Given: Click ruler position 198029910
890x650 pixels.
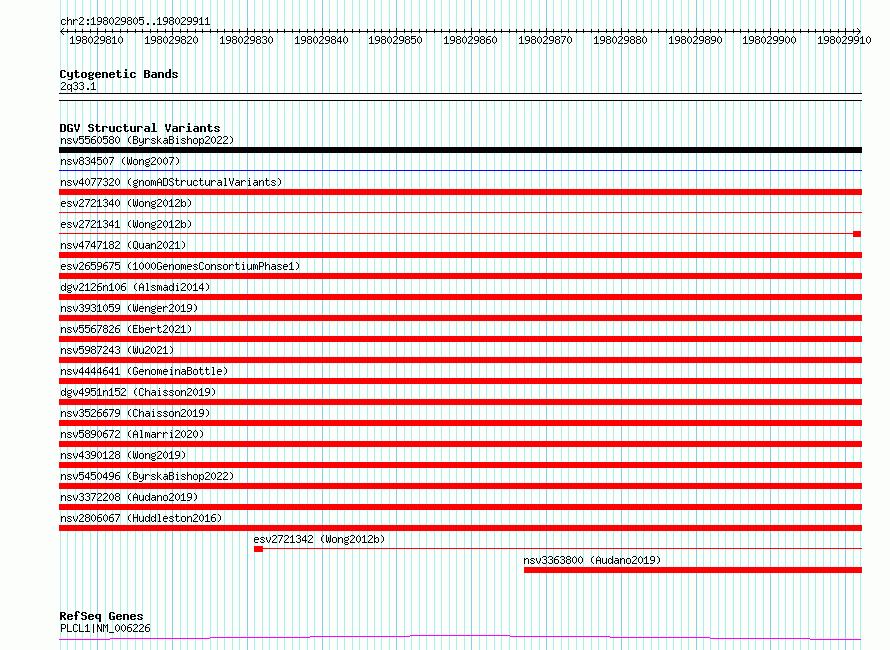Looking at the screenshot, I should click(x=844, y=40).
